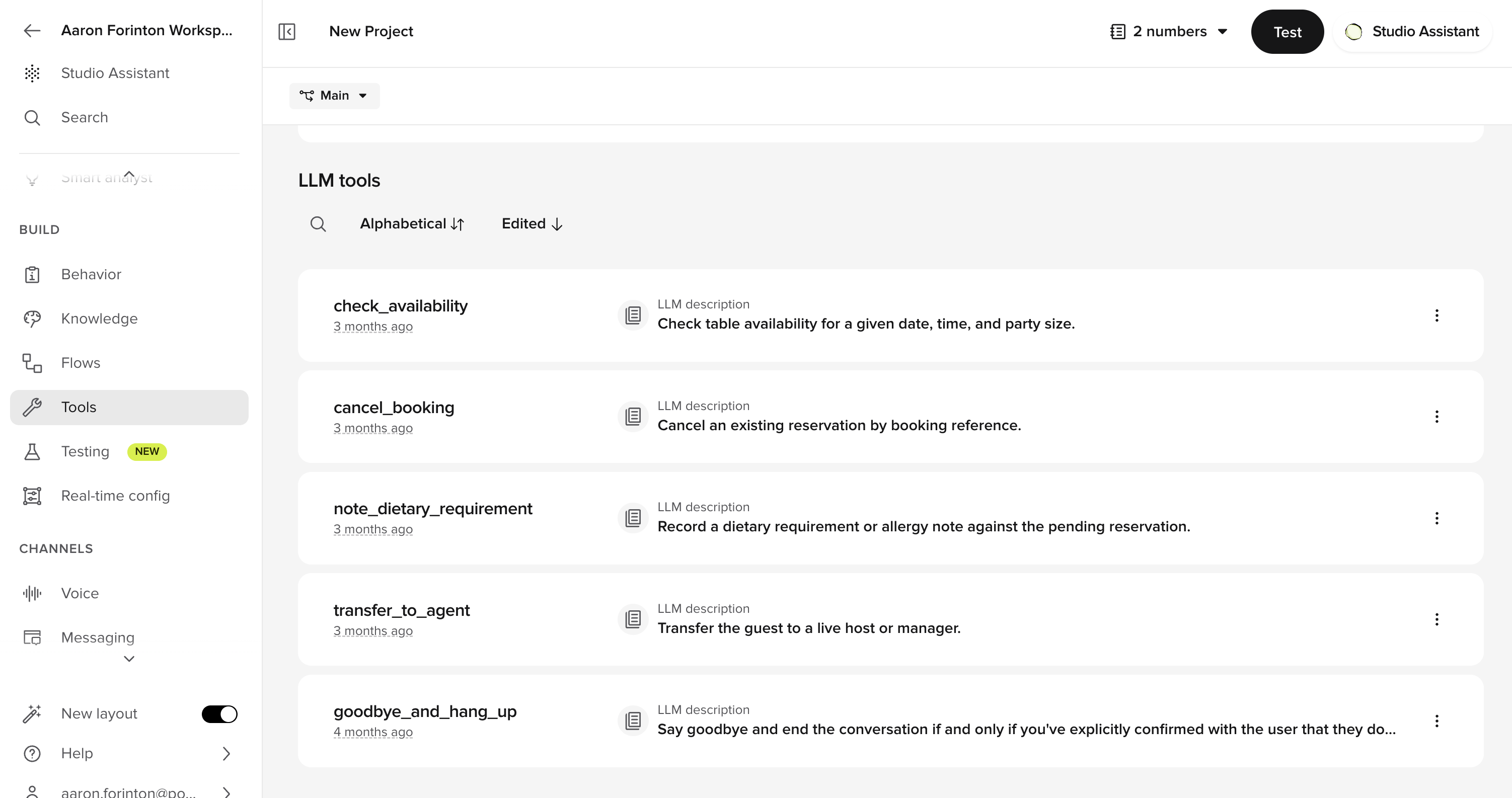Open the Testing page

(85, 451)
